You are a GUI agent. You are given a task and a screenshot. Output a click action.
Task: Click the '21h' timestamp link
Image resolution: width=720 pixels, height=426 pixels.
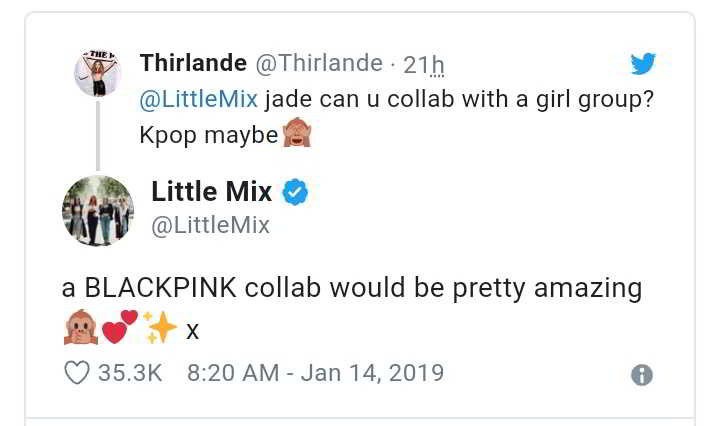(423, 64)
